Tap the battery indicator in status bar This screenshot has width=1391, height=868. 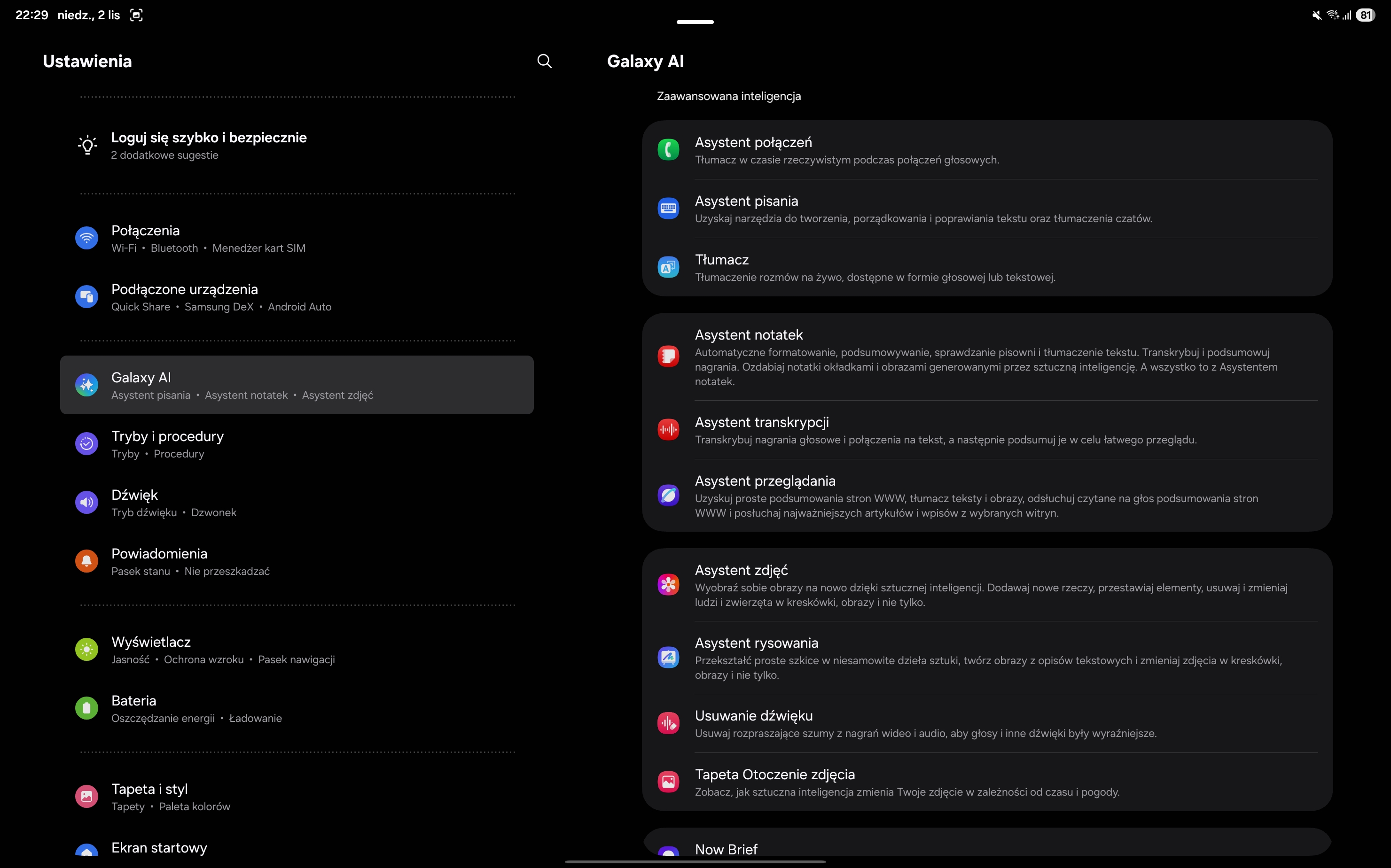click(1365, 15)
